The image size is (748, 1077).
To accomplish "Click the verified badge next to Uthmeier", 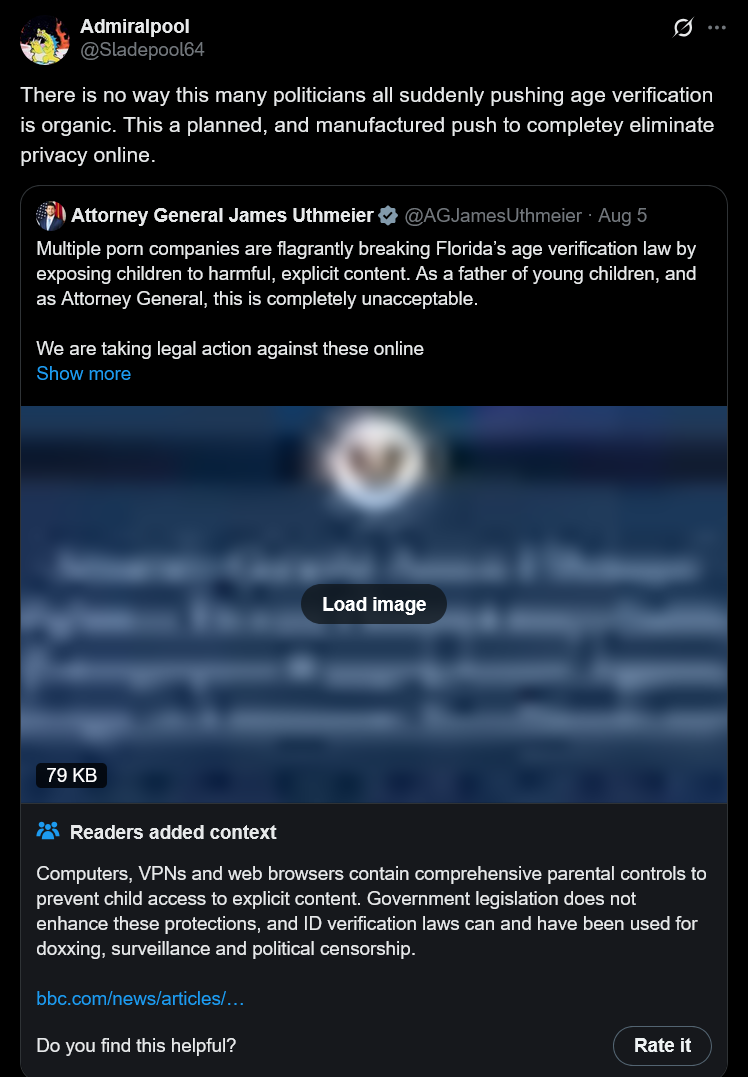I will tap(388, 216).
